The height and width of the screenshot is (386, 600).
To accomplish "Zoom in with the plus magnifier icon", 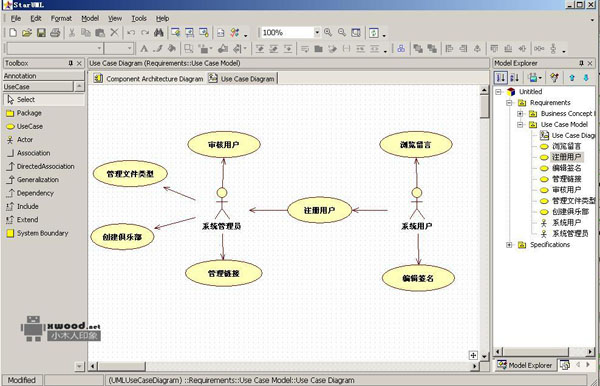I will click(x=328, y=33).
